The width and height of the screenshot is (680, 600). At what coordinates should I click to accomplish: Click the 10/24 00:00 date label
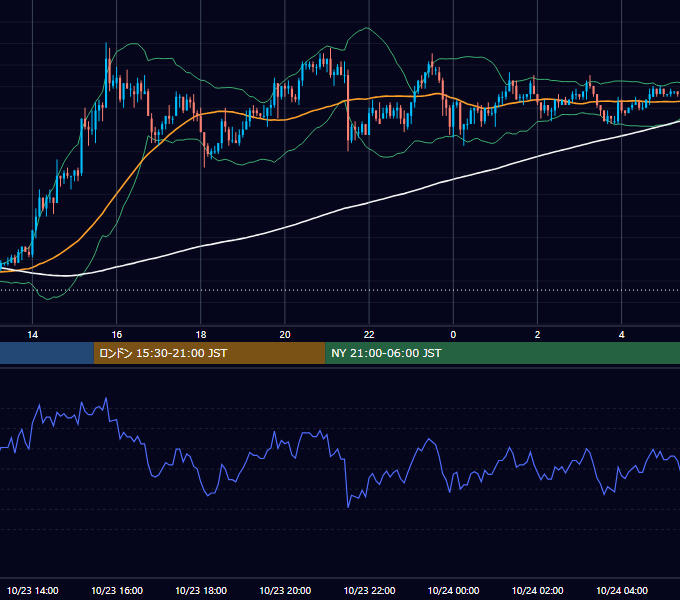[453, 590]
